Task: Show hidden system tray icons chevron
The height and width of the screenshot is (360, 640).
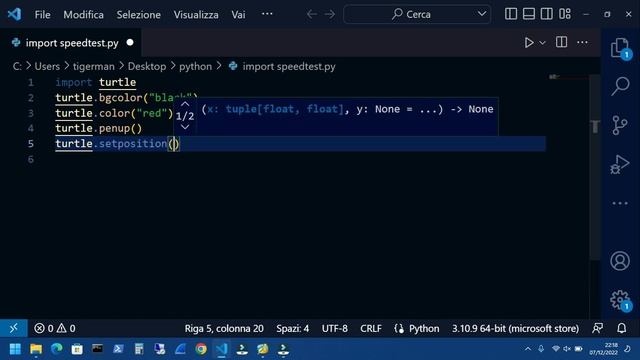Action: 528,349
